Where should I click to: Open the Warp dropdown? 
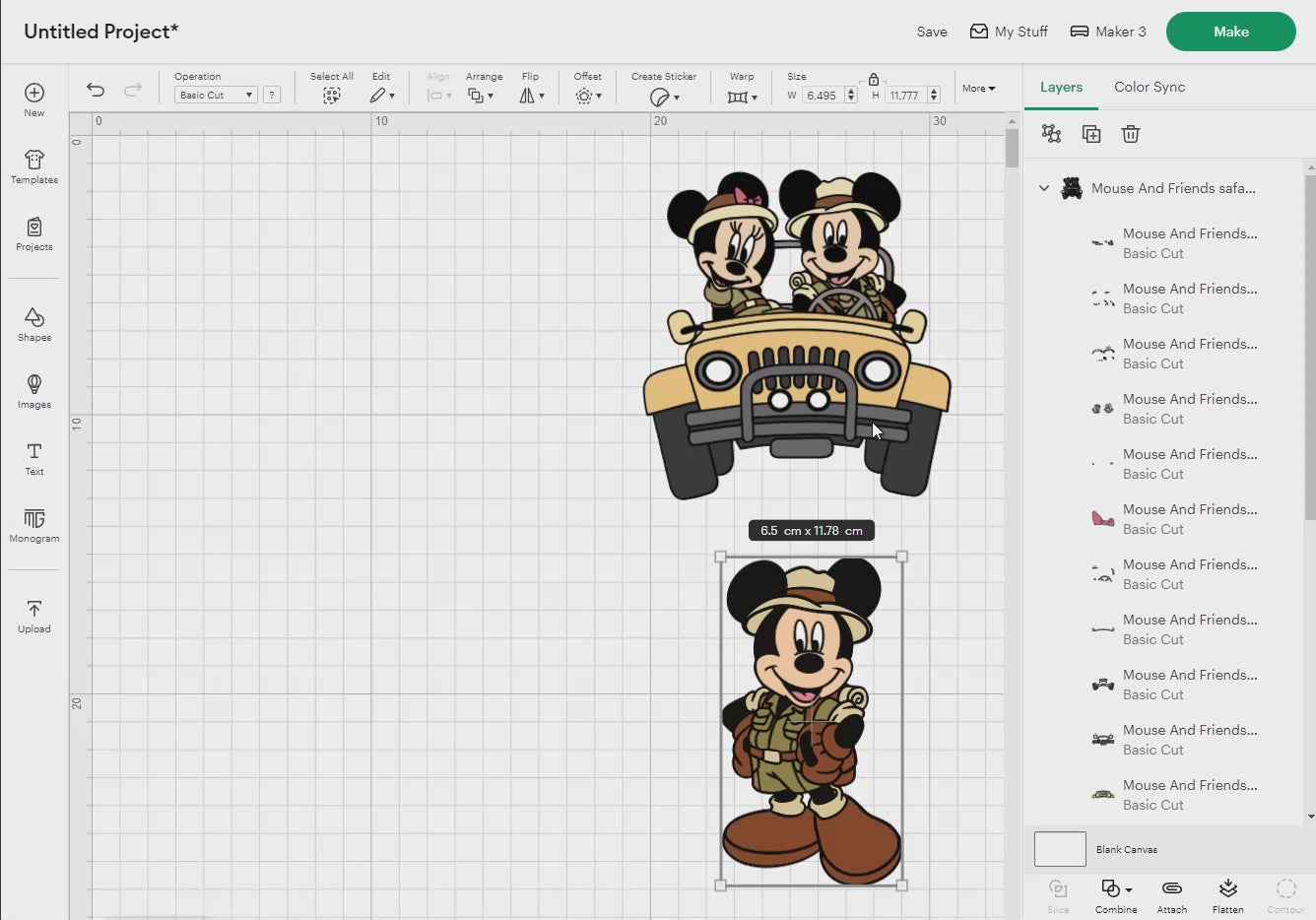pos(743,97)
